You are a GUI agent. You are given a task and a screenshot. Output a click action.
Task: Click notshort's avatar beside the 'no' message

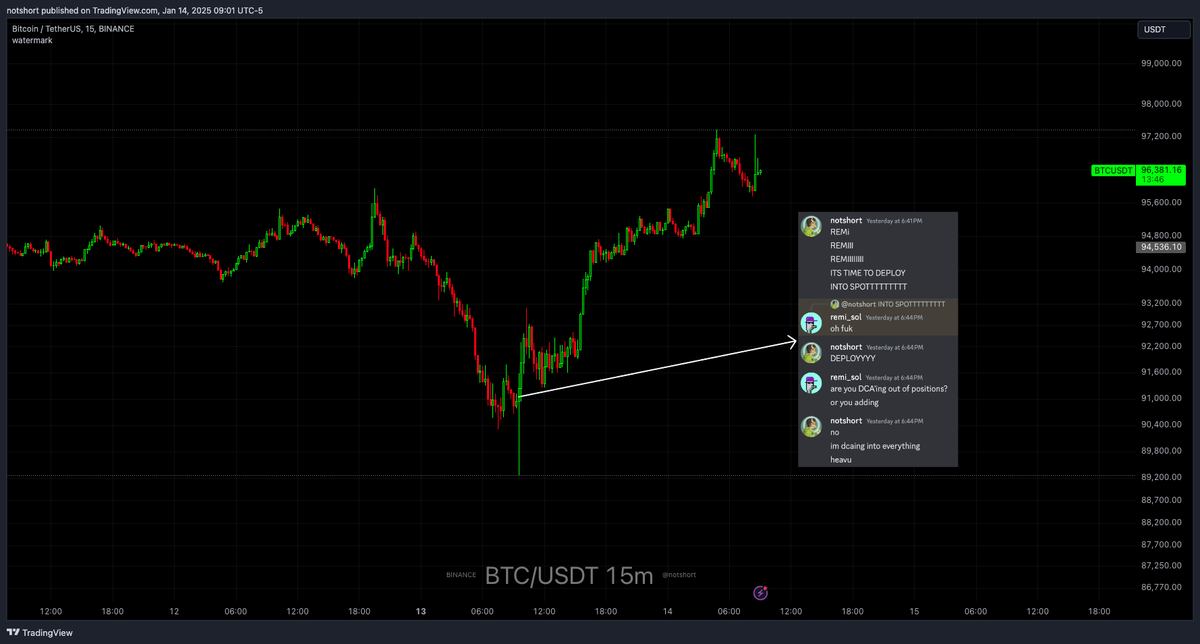click(x=813, y=427)
